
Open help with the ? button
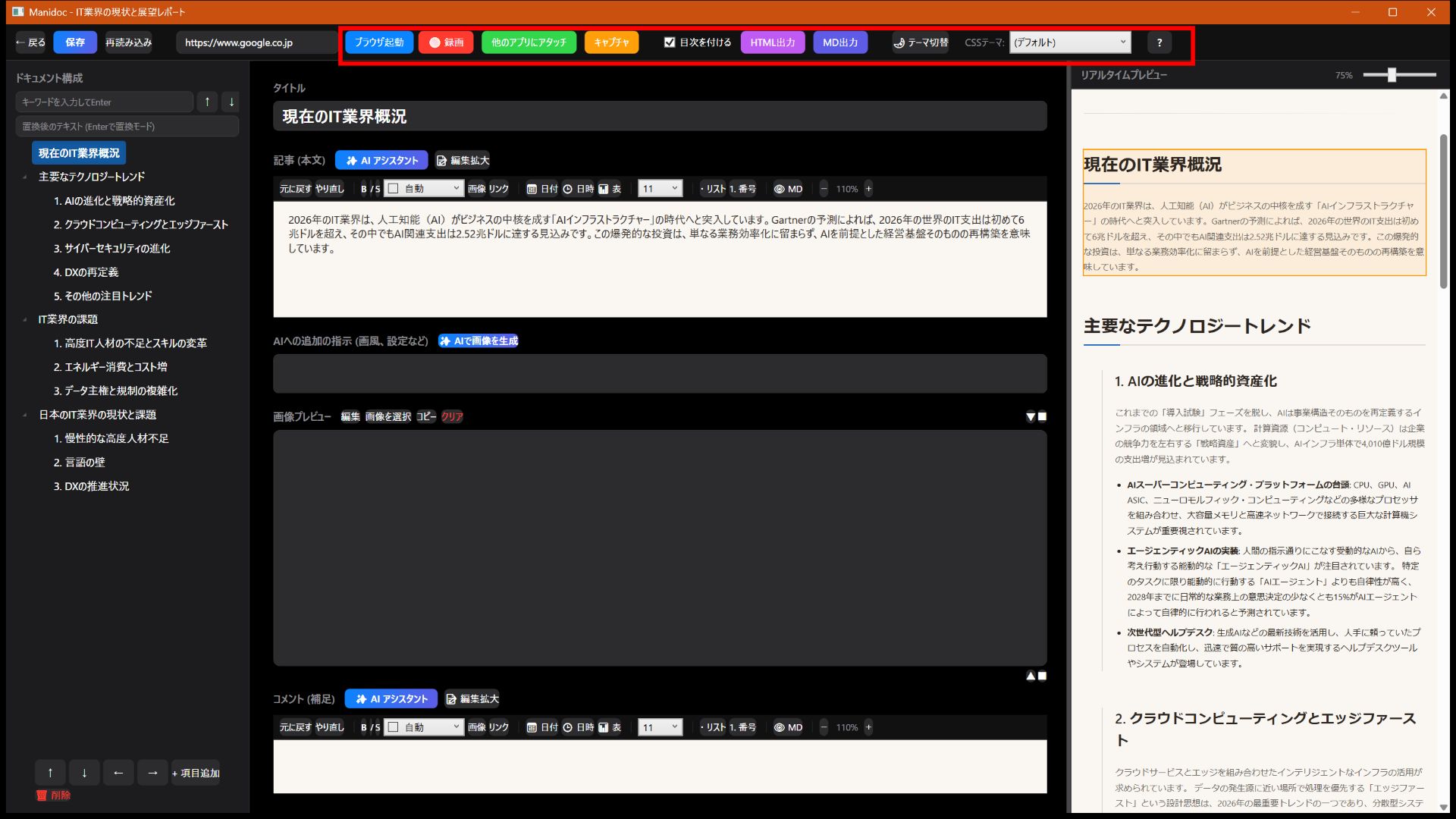coord(1159,42)
